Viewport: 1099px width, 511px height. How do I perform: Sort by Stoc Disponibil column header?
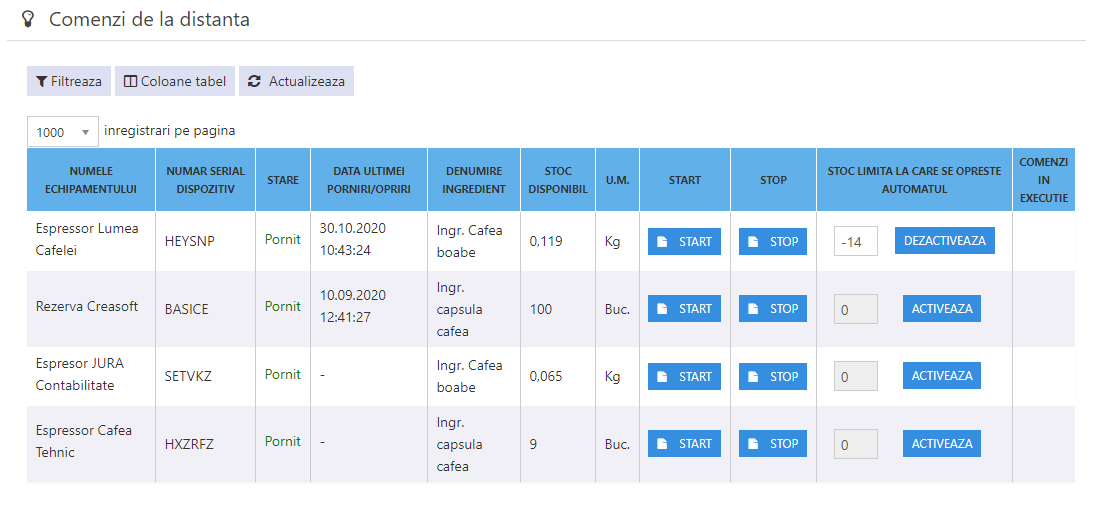[558, 180]
